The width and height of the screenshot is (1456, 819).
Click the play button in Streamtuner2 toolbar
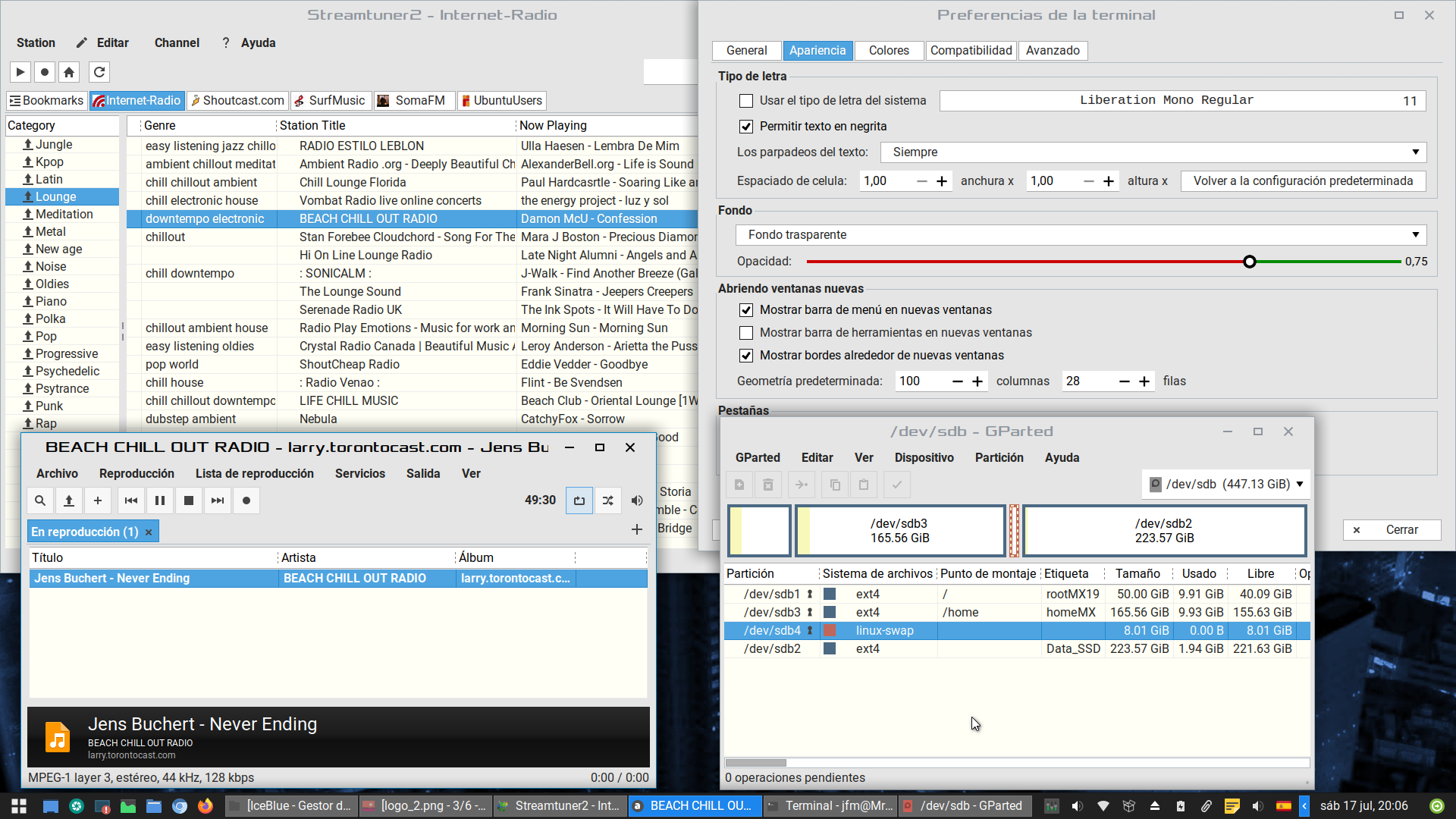click(20, 72)
